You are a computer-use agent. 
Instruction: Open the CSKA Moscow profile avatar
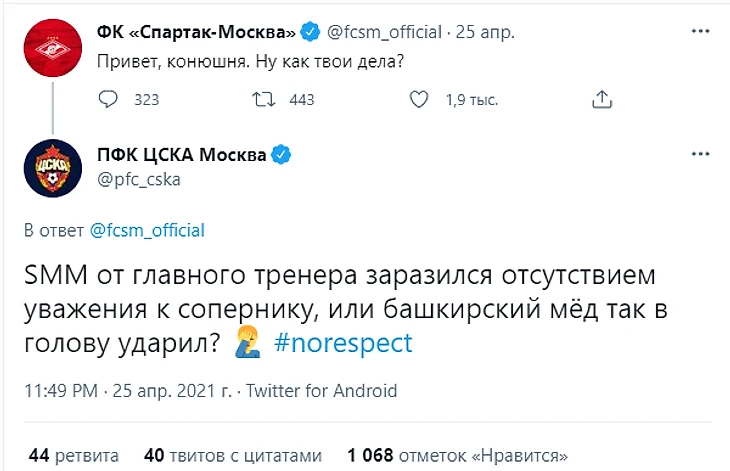coord(53,167)
